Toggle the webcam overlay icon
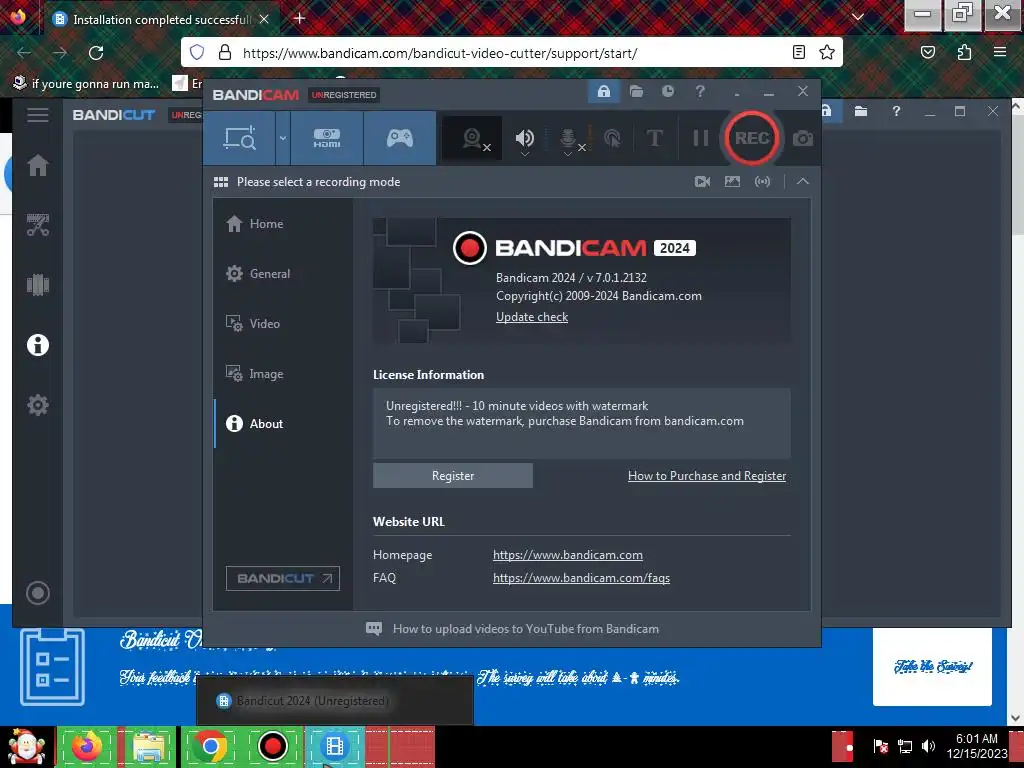The width and height of the screenshot is (1024, 768). point(473,138)
